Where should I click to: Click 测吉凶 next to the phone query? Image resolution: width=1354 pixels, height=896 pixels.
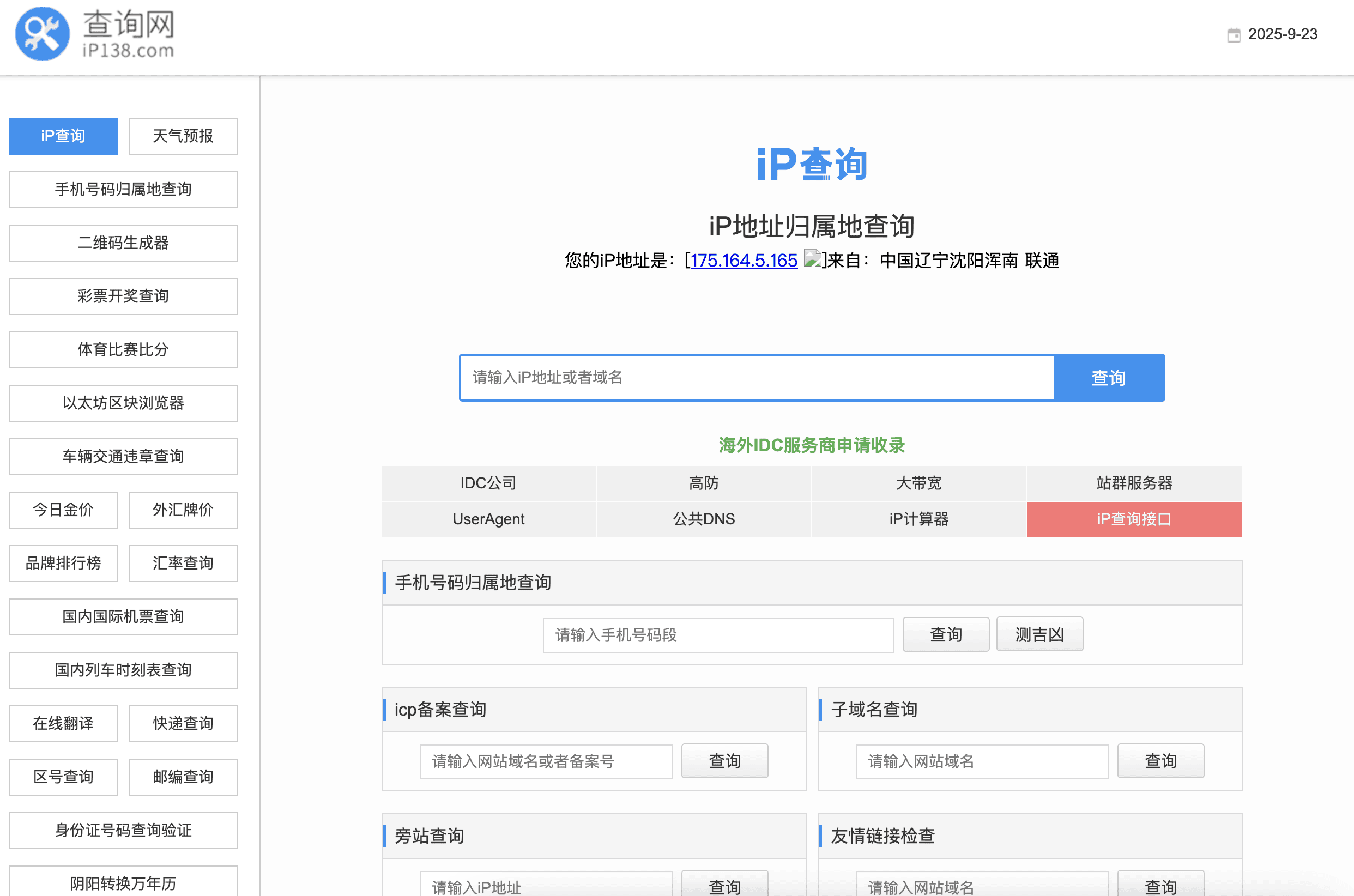click(x=1039, y=634)
